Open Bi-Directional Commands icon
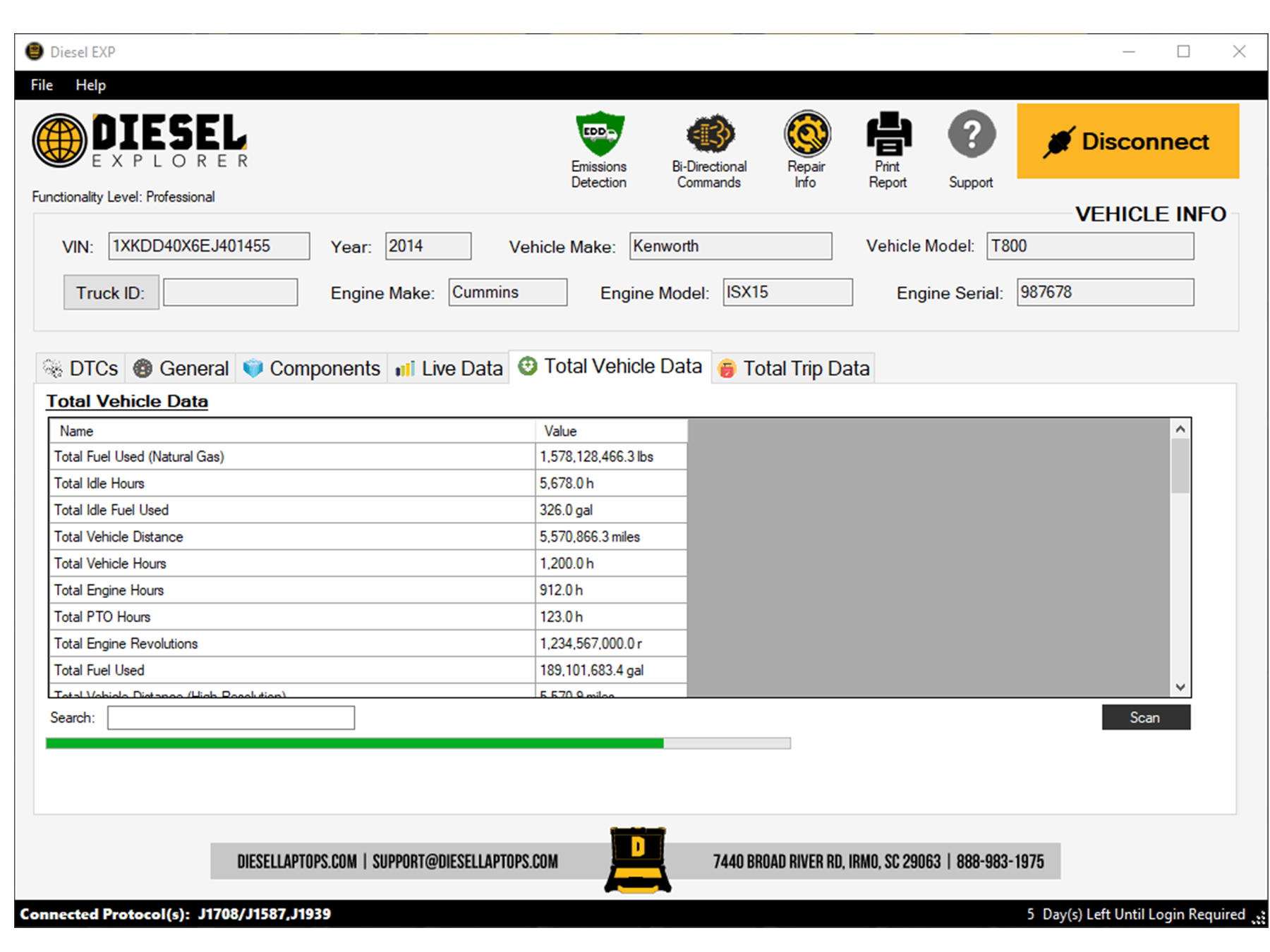Viewport: 1270px width, 952px height. (x=710, y=134)
